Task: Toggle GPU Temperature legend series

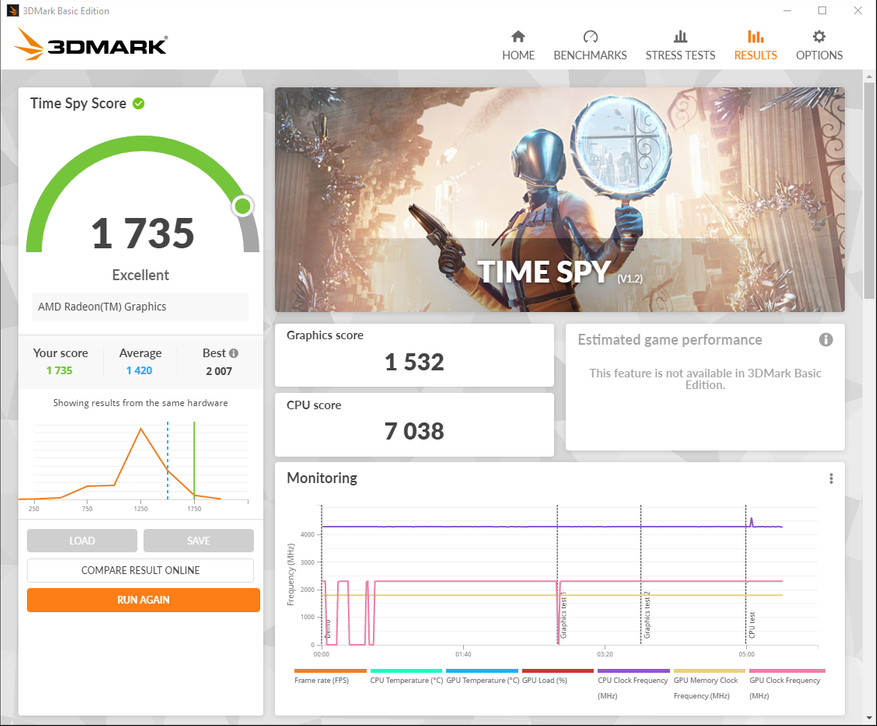Action: 482,677
